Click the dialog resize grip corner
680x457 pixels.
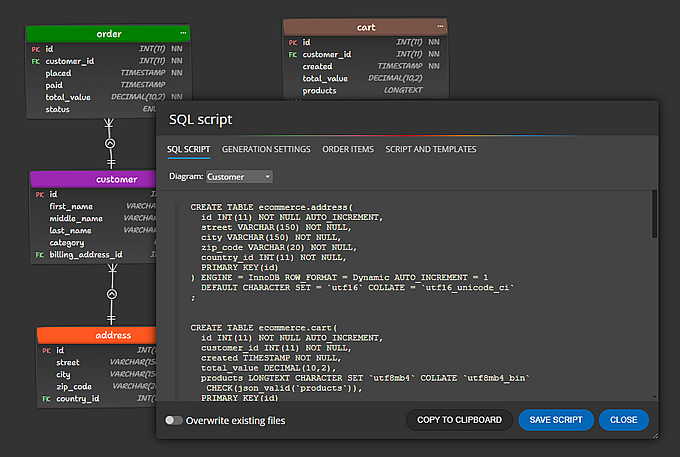pos(655,436)
